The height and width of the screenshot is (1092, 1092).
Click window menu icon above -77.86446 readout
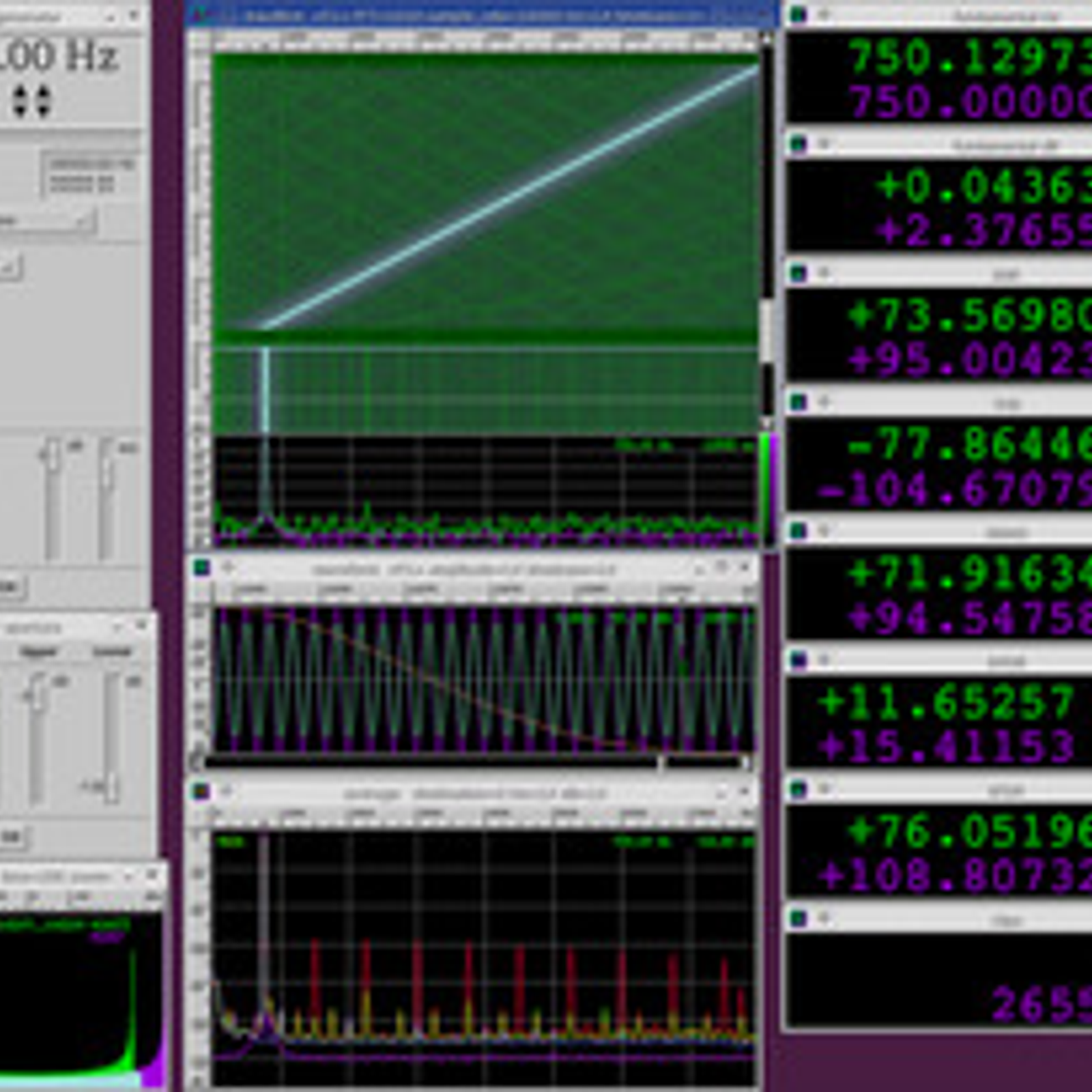coord(799,402)
